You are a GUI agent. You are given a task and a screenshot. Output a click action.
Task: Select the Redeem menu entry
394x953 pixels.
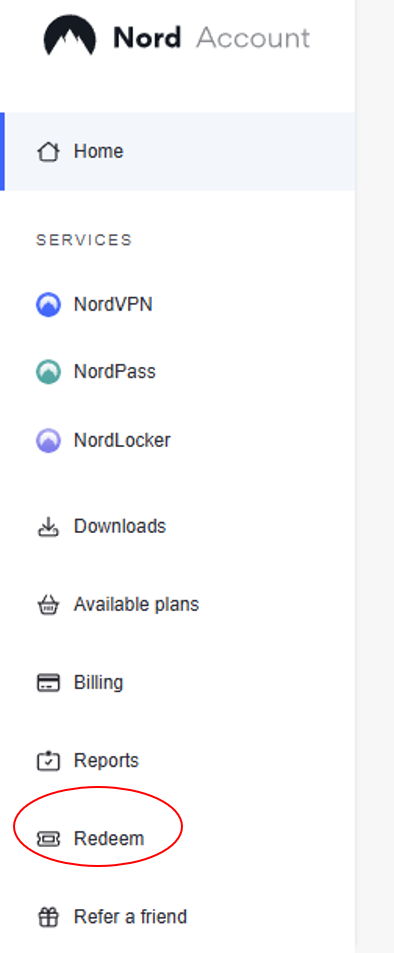pos(109,839)
